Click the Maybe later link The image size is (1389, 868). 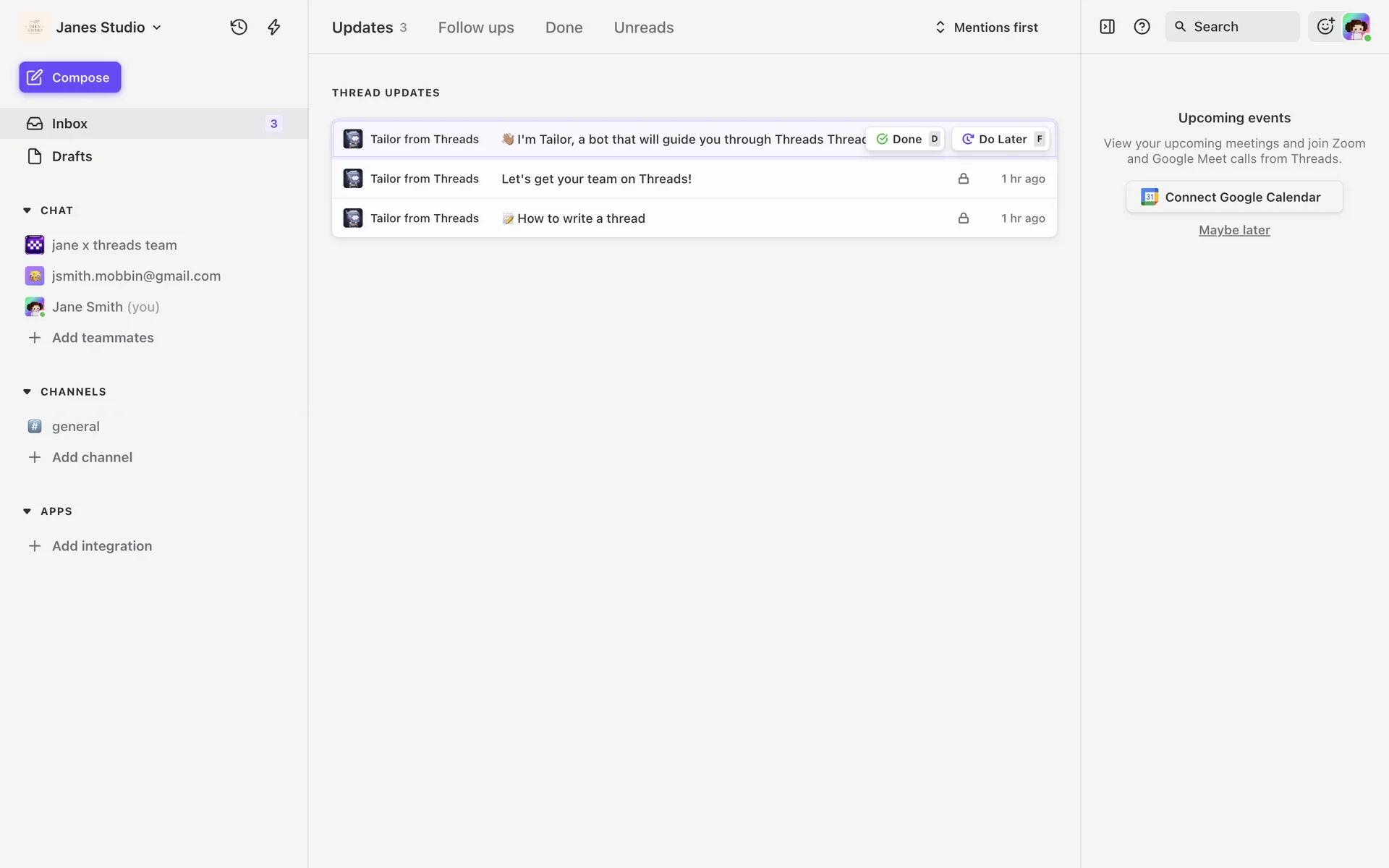1233,230
